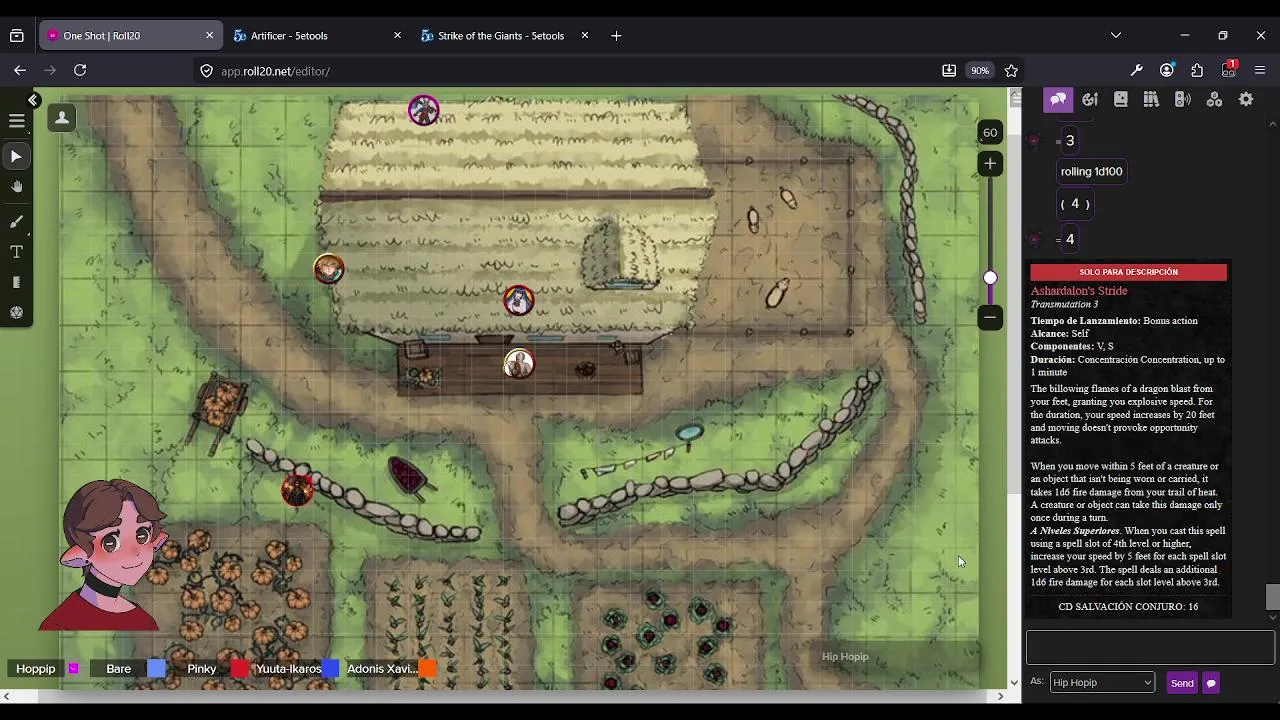The height and width of the screenshot is (720, 1280).
Task: Select the white-haired token on roof
Action: (x=518, y=300)
